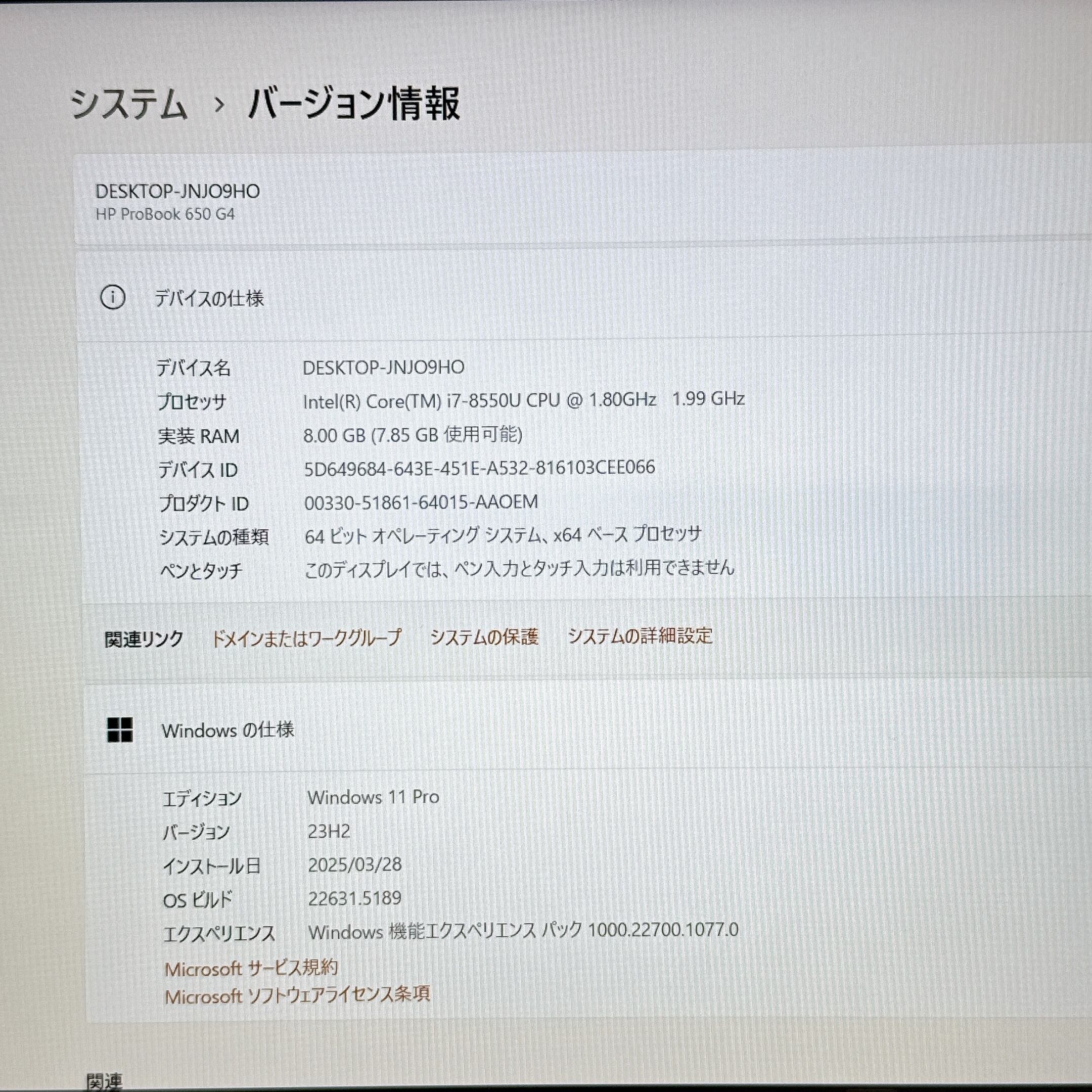1092x1092 pixels.
Task: Open Microsoft ソフトウェアライセンス条項 link
Action: (x=297, y=995)
